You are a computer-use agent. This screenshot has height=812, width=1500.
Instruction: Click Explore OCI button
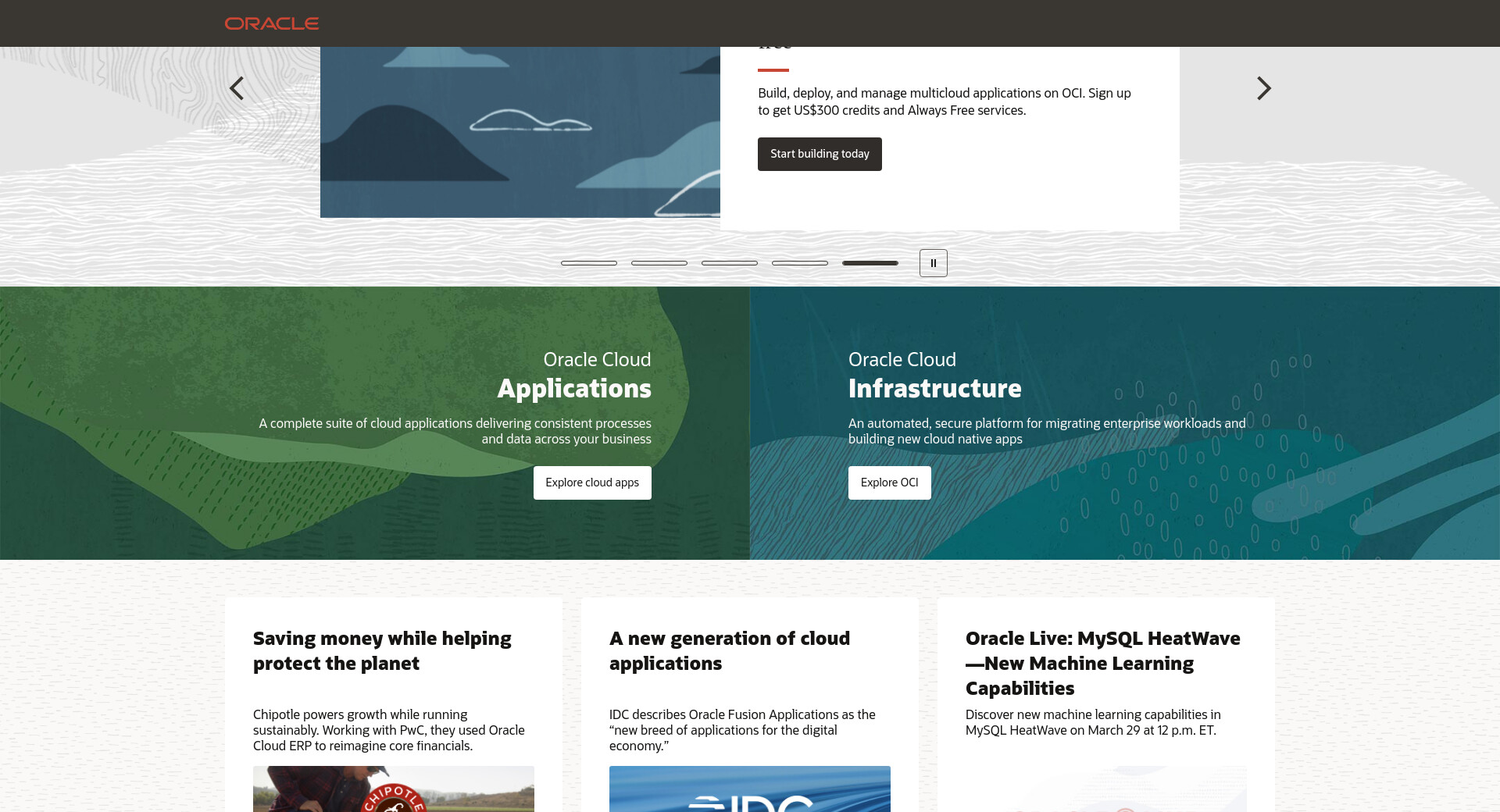pyautogui.click(x=889, y=483)
